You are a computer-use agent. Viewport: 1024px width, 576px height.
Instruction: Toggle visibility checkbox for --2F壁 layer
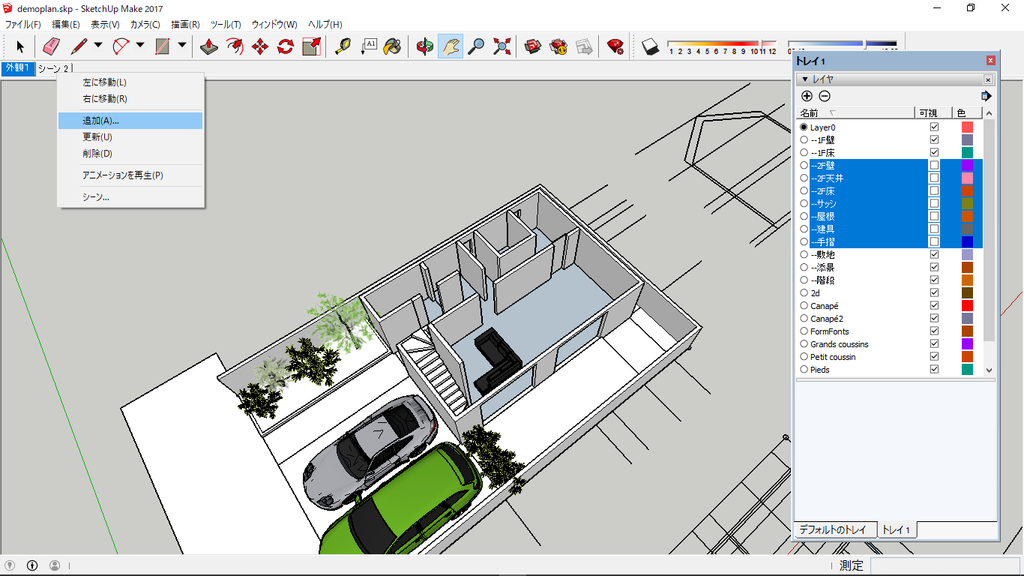[x=935, y=165]
